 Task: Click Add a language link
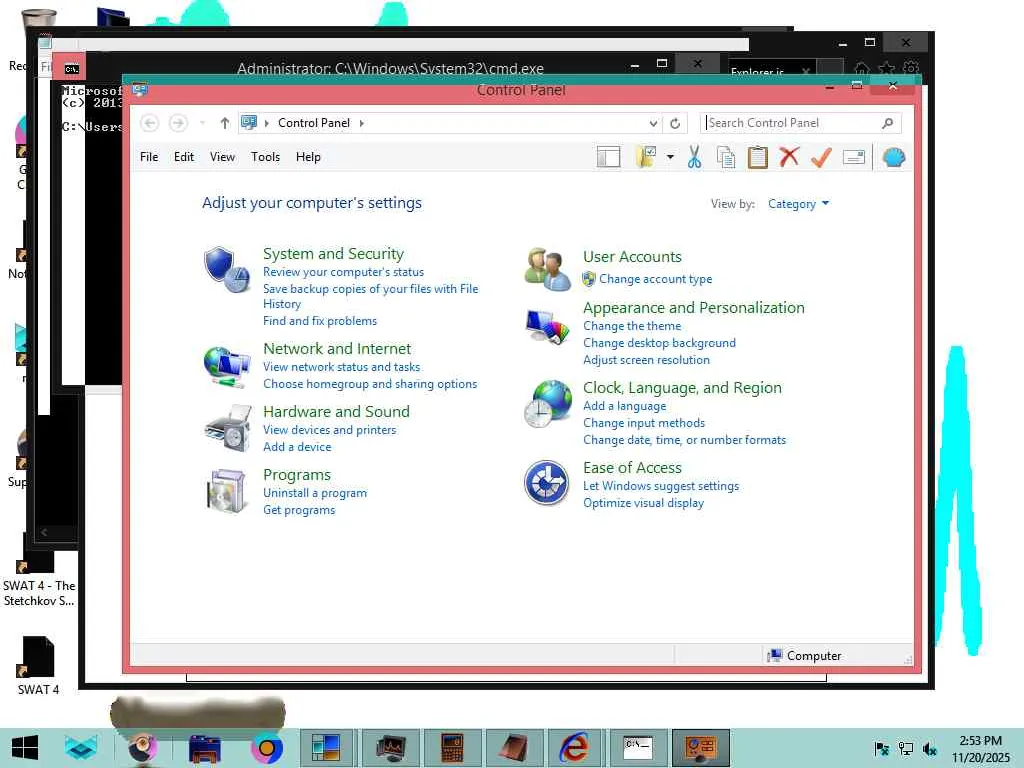point(624,406)
